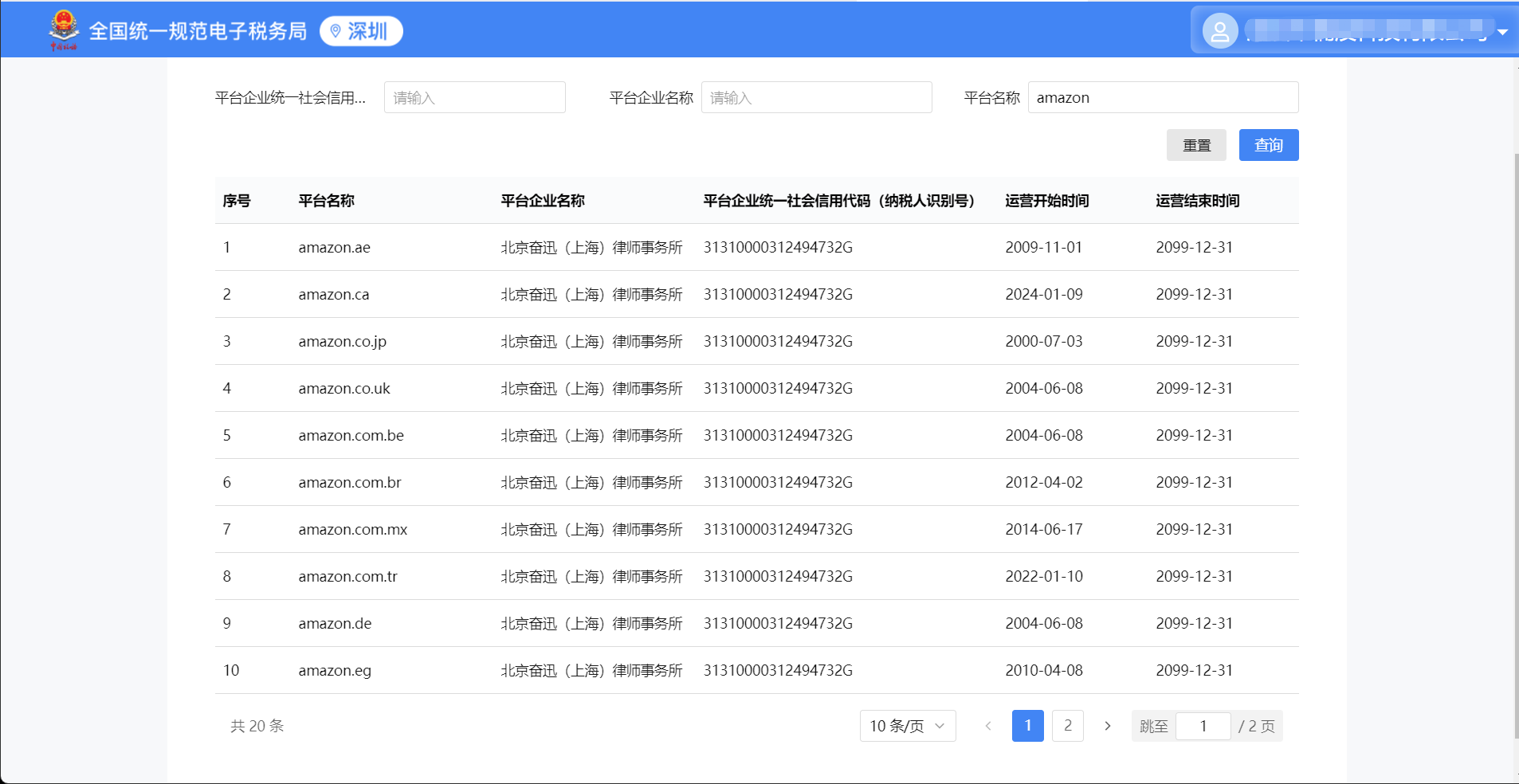Expand the user account dropdown arrow
This screenshot has height=784, width=1519.
[1502, 33]
